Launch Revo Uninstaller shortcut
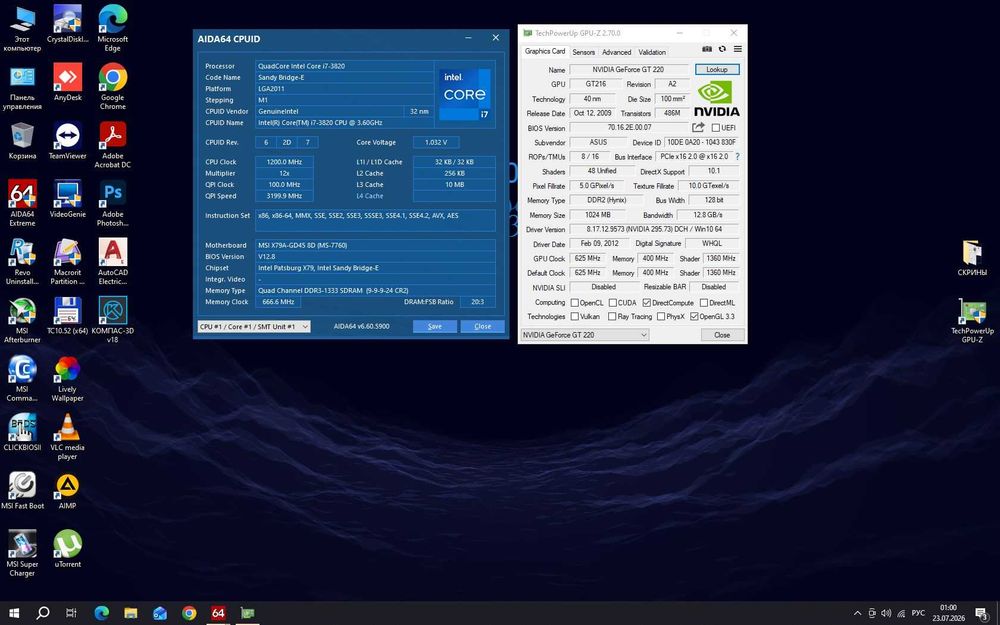Viewport: 1000px width, 625px height. pyautogui.click(x=22, y=261)
